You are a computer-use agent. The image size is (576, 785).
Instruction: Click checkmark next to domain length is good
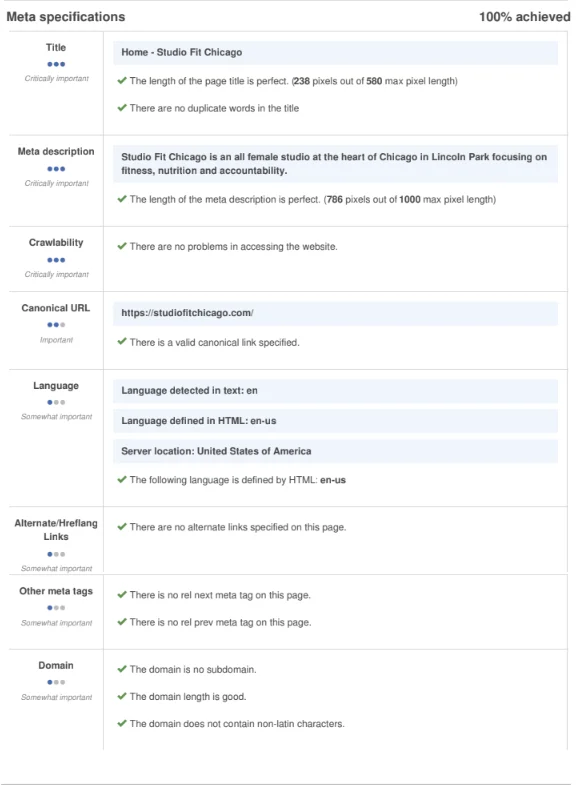pyautogui.click(x=122, y=696)
